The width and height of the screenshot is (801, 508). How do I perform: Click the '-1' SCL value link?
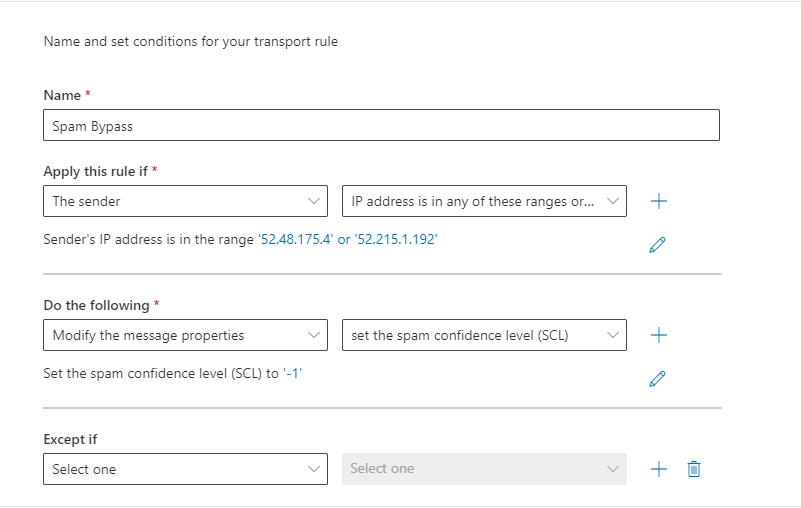pos(293,373)
